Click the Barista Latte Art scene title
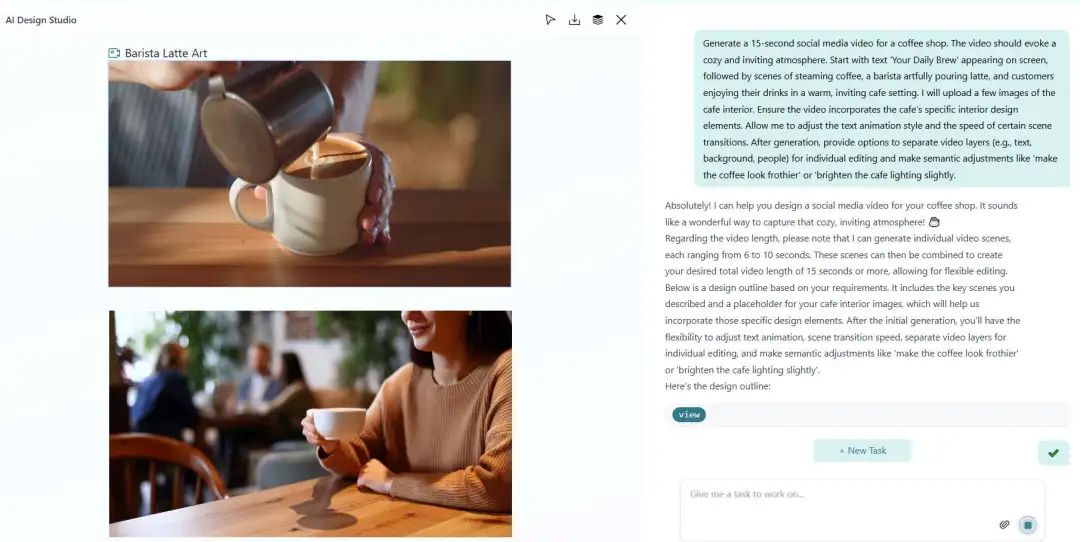Viewport: 1080px width, 542px height. 165,53
